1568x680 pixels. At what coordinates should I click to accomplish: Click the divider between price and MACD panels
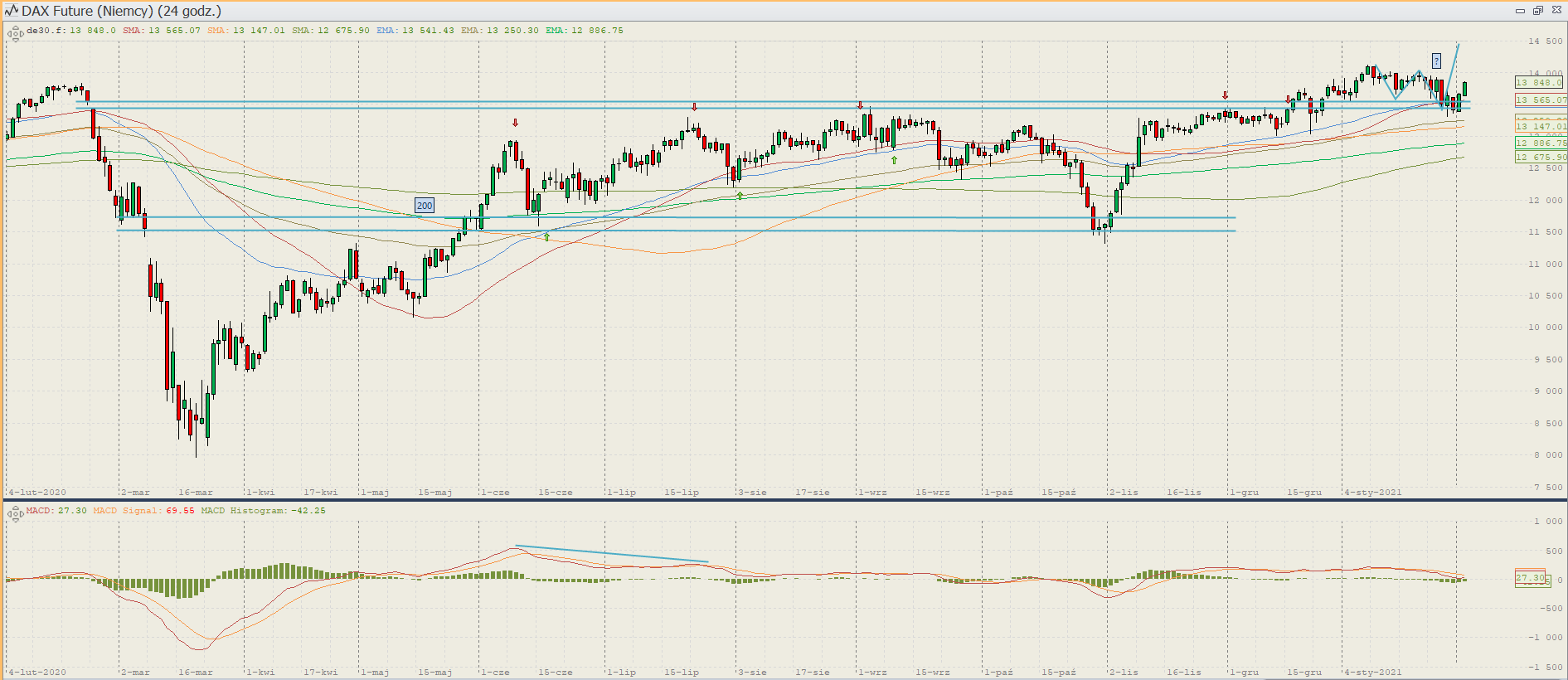coord(784,499)
